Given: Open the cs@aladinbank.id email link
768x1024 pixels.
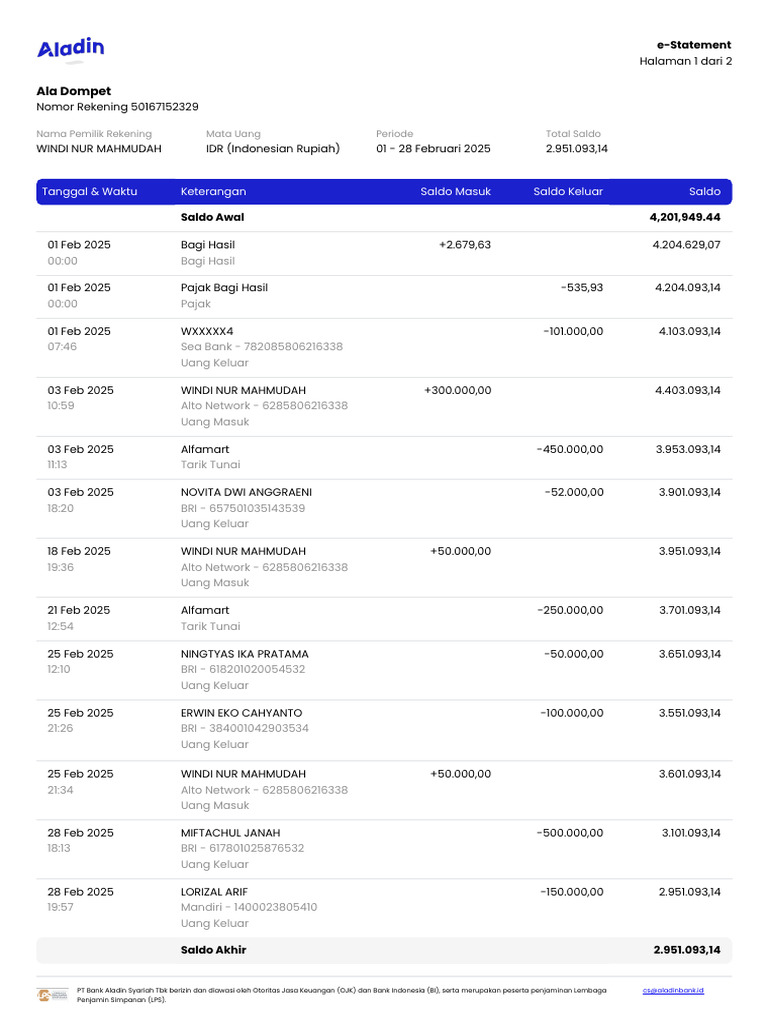Looking at the screenshot, I should pyautogui.click(x=673, y=991).
